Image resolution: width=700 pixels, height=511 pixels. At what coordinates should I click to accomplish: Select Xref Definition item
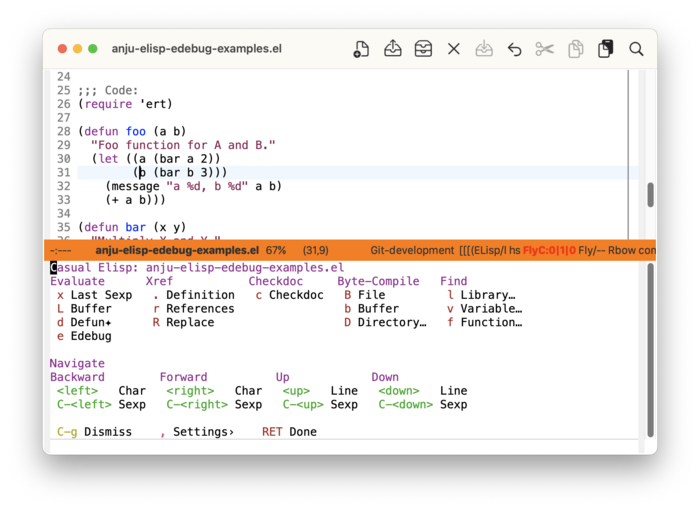(194, 295)
